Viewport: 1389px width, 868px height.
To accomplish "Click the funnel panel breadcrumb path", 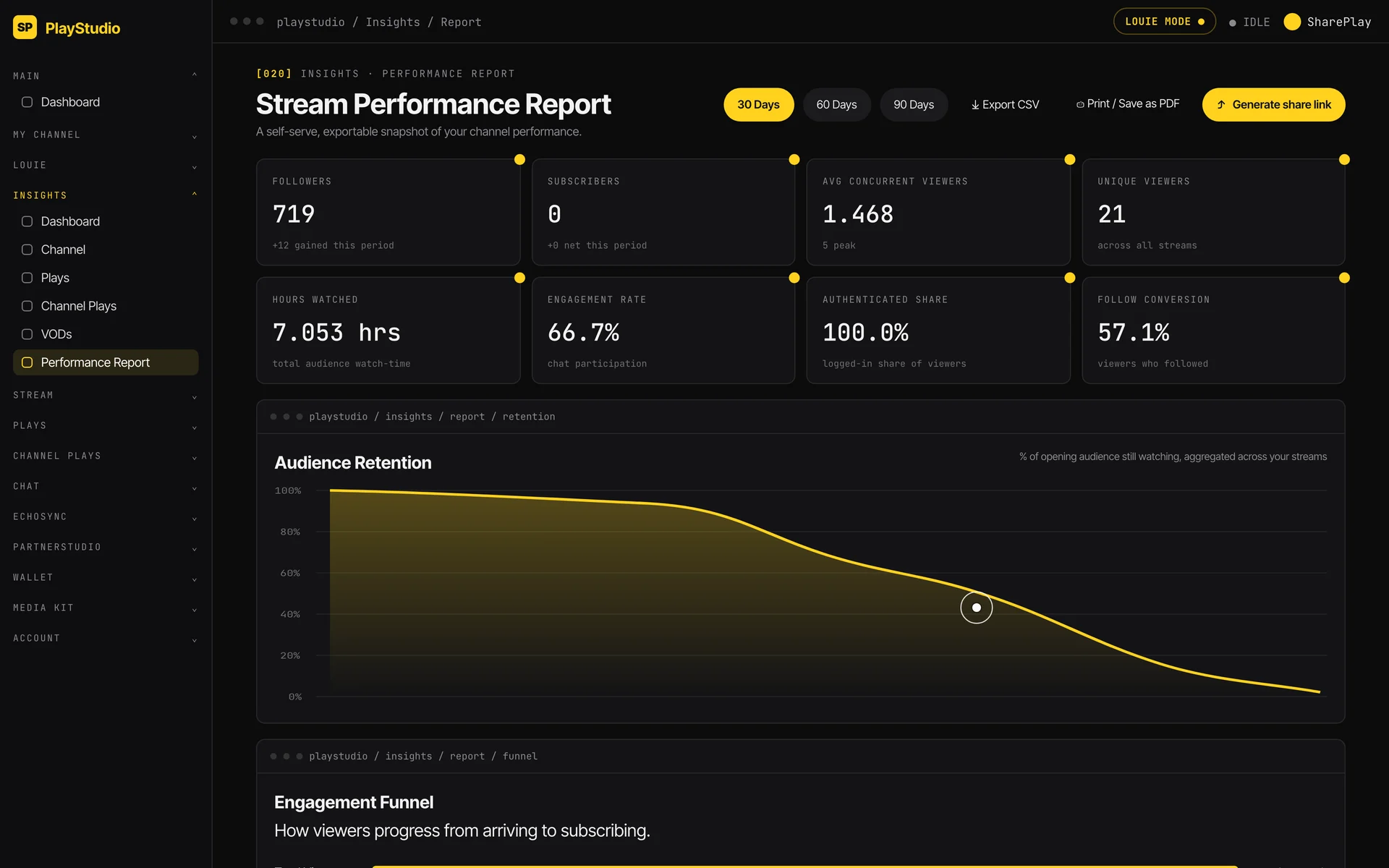I will point(423,757).
